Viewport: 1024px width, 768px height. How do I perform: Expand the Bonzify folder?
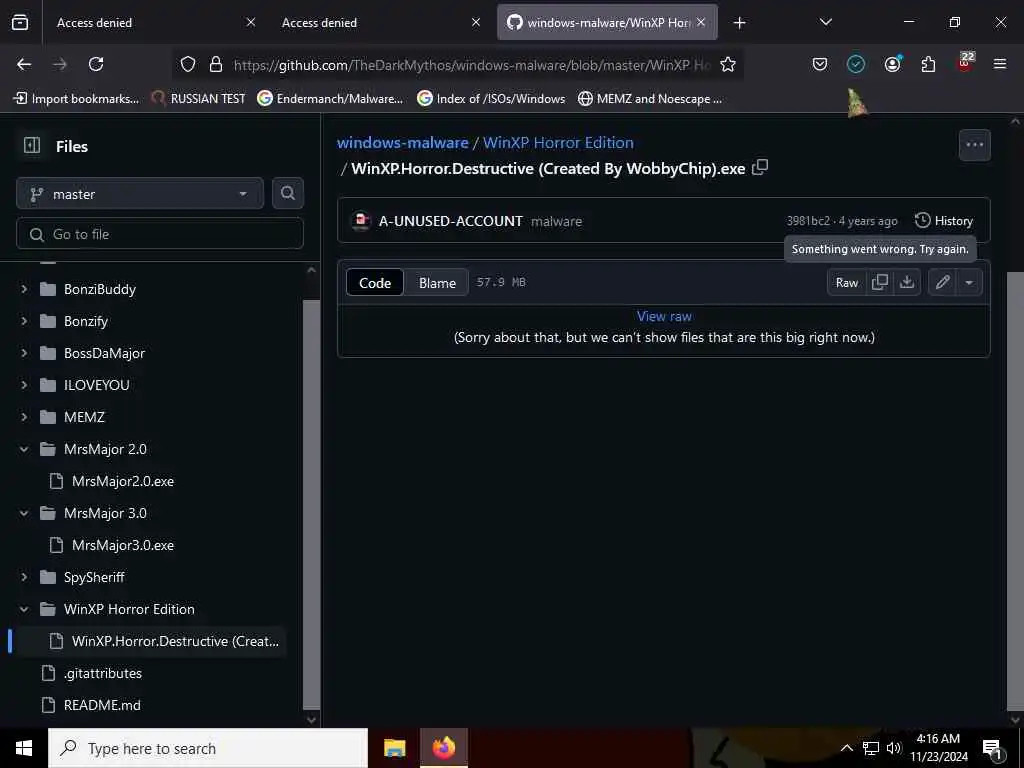24,321
